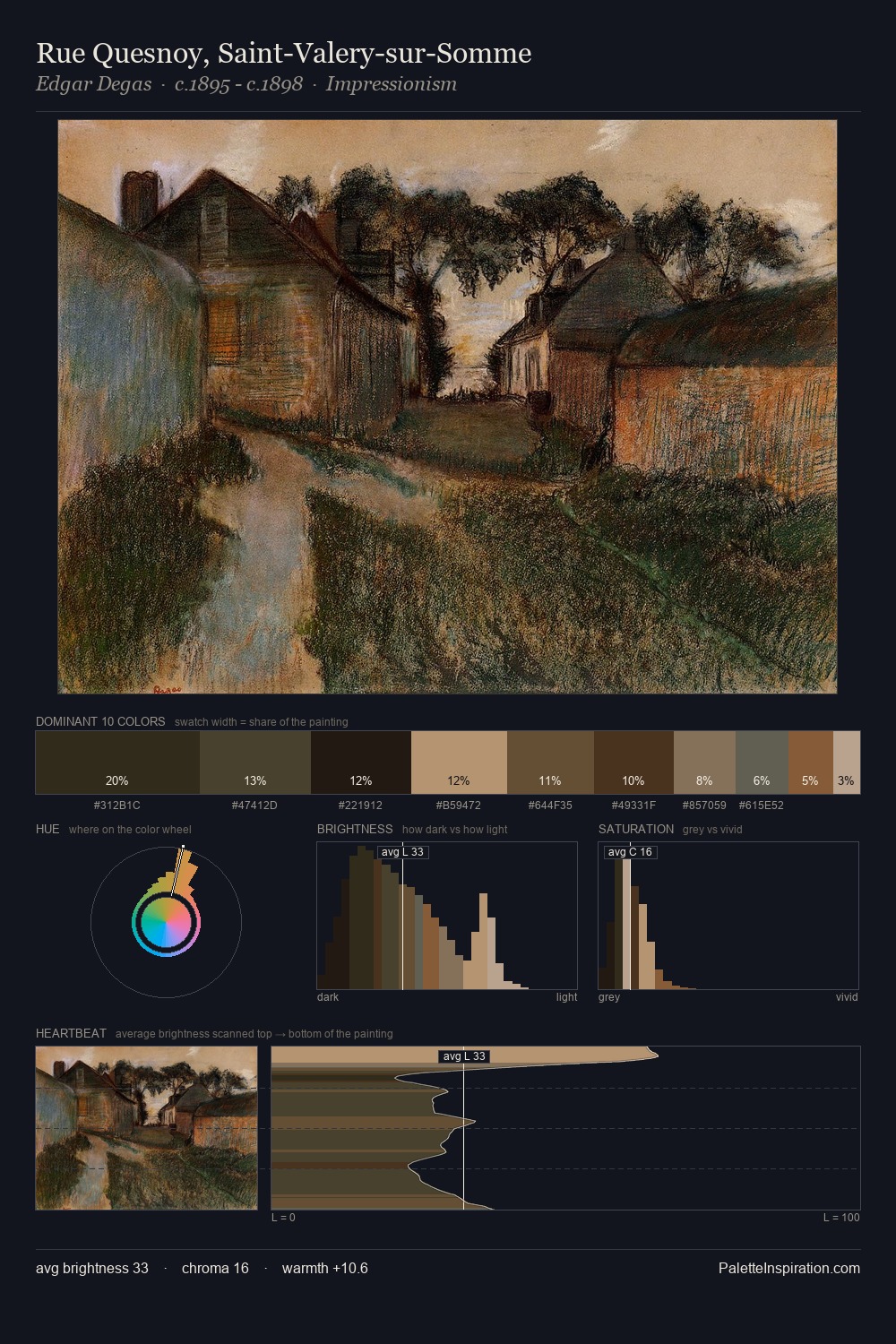This screenshot has width=896, height=1344.
Task: Click the 'chroma 16' footer stat
Action: (x=215, y=1268)
